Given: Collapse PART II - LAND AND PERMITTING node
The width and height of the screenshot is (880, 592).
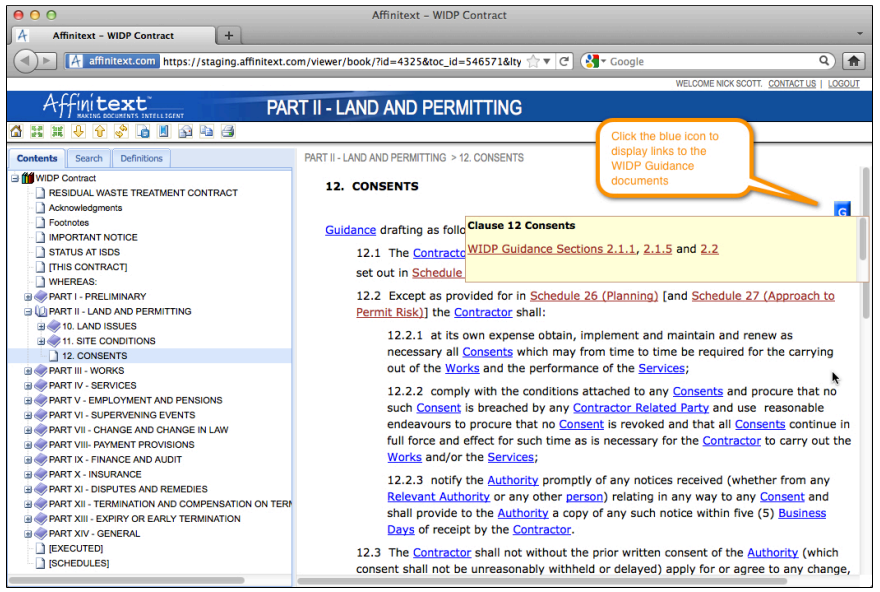Looking at the screenshot, I should (28, 312).
